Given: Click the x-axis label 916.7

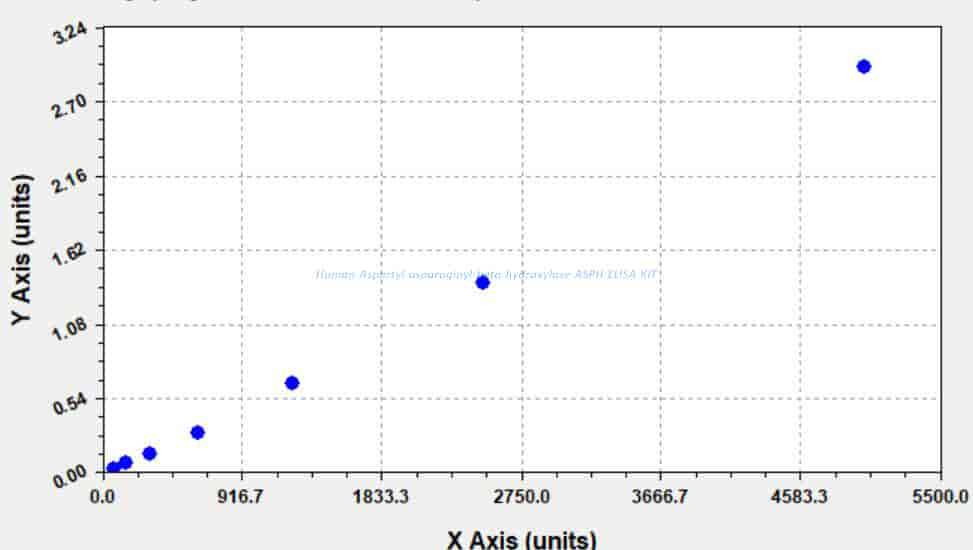Looking at the screenshot, I should click(x=243, y=497).
